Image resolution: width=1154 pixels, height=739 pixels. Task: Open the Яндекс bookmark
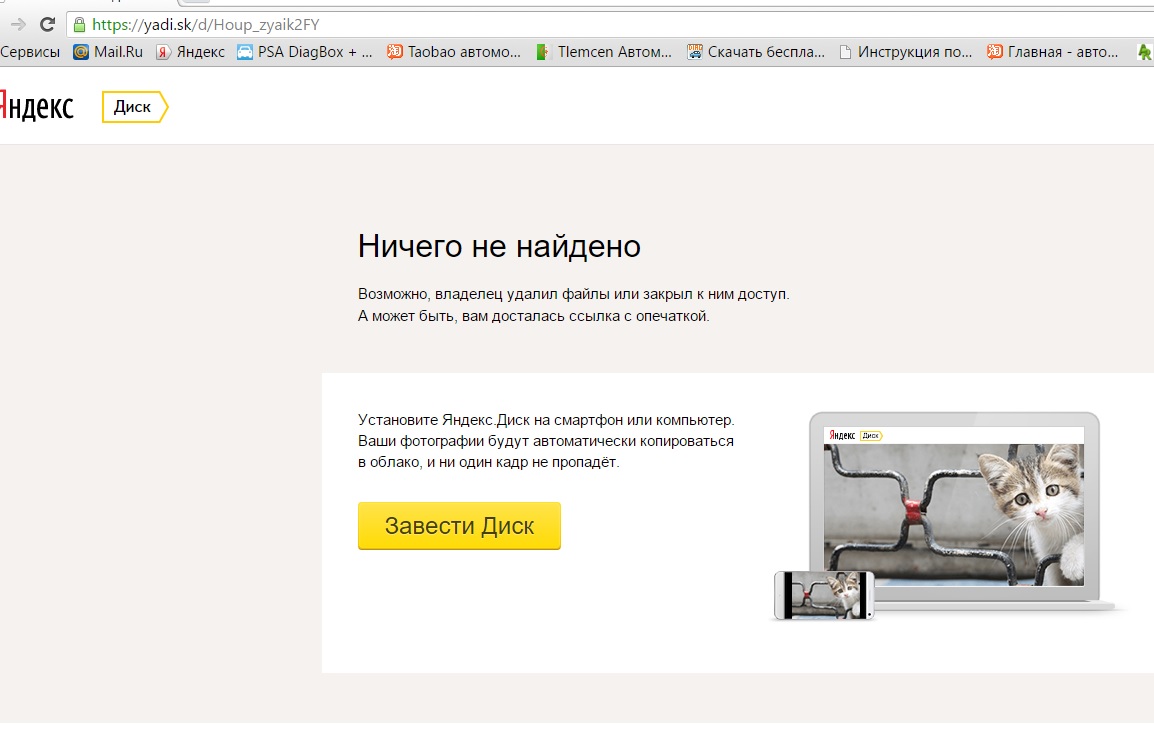191,52
